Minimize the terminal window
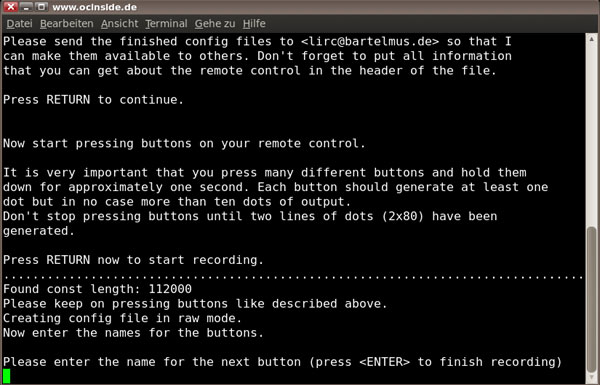This screenshot has height=385, width=600. coord(26,7)
